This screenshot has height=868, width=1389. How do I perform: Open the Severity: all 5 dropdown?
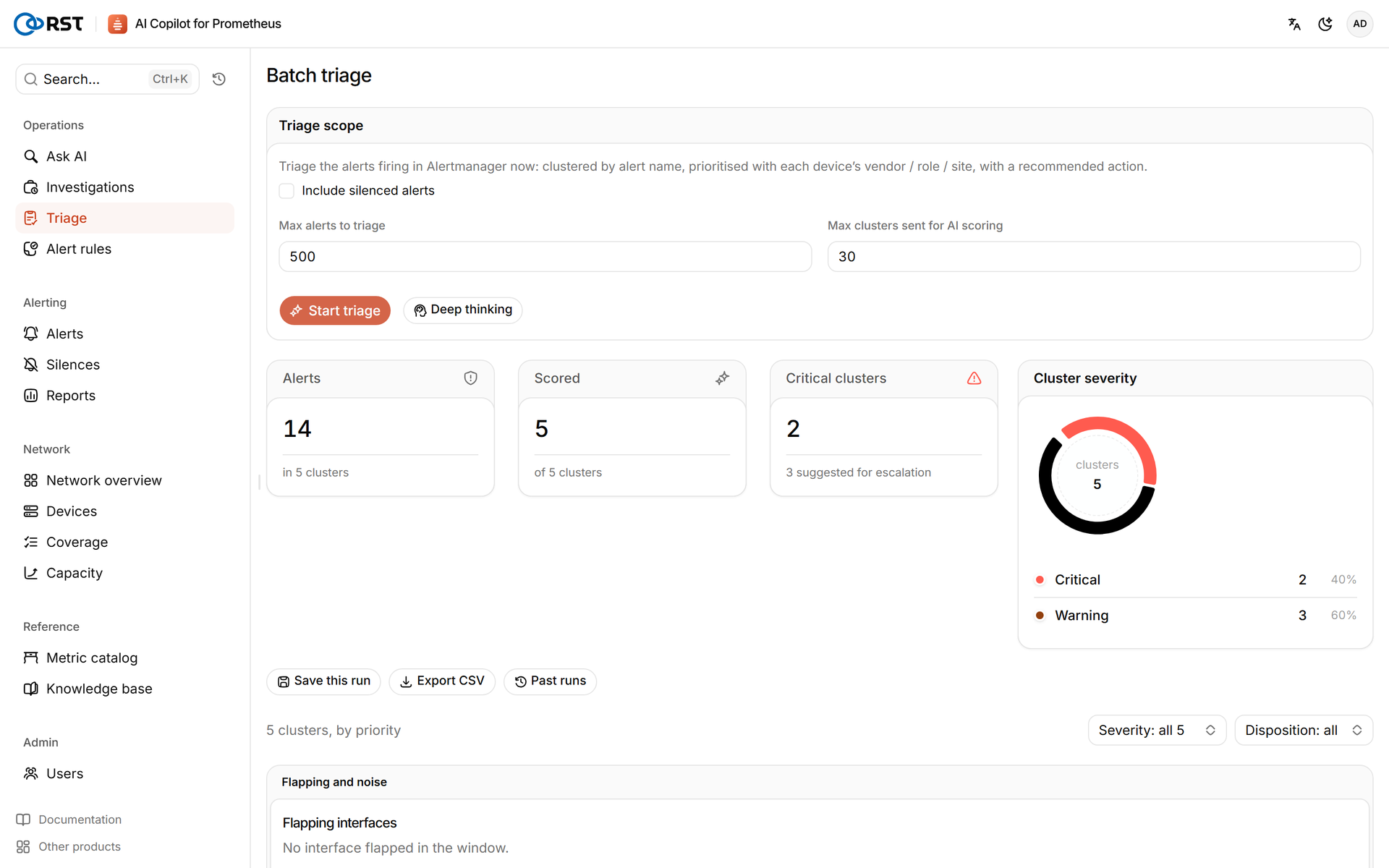(x=1157, y=730)
